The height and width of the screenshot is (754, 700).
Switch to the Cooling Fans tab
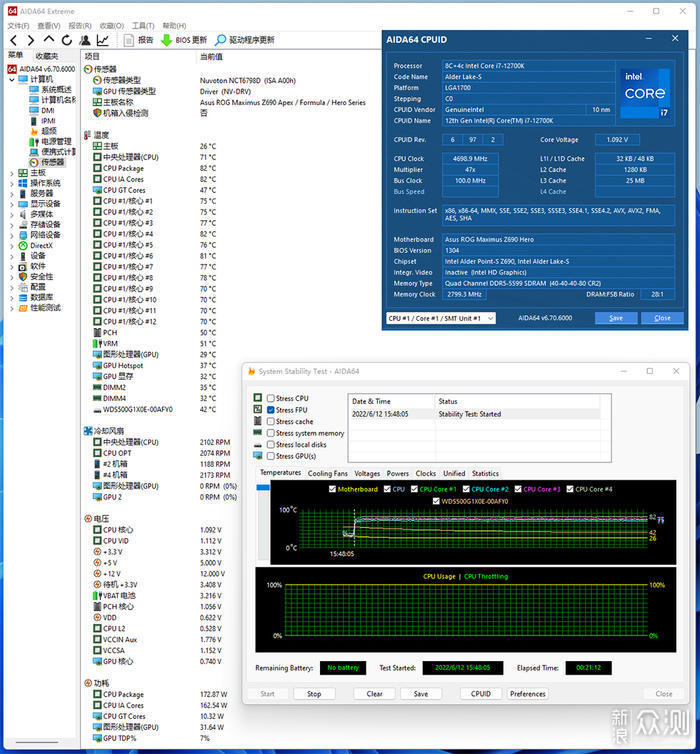tap(327, 473)
